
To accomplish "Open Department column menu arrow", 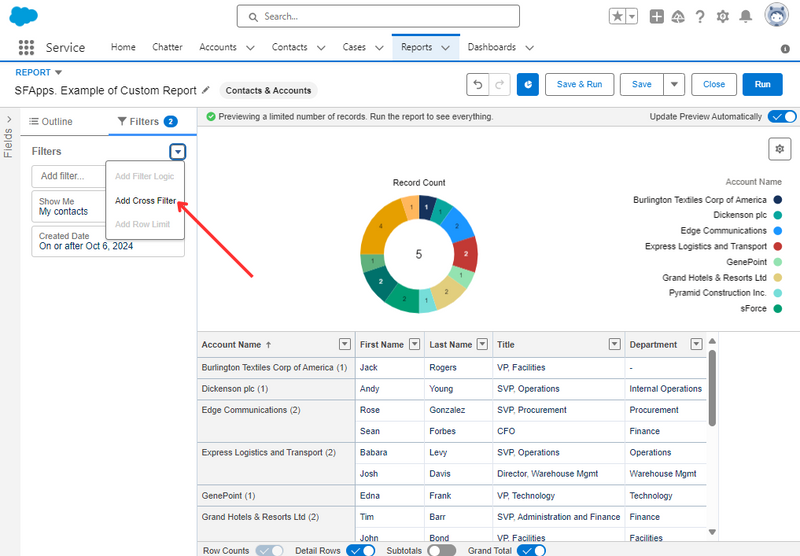I will pyautogui.click(x=696, y=344).
